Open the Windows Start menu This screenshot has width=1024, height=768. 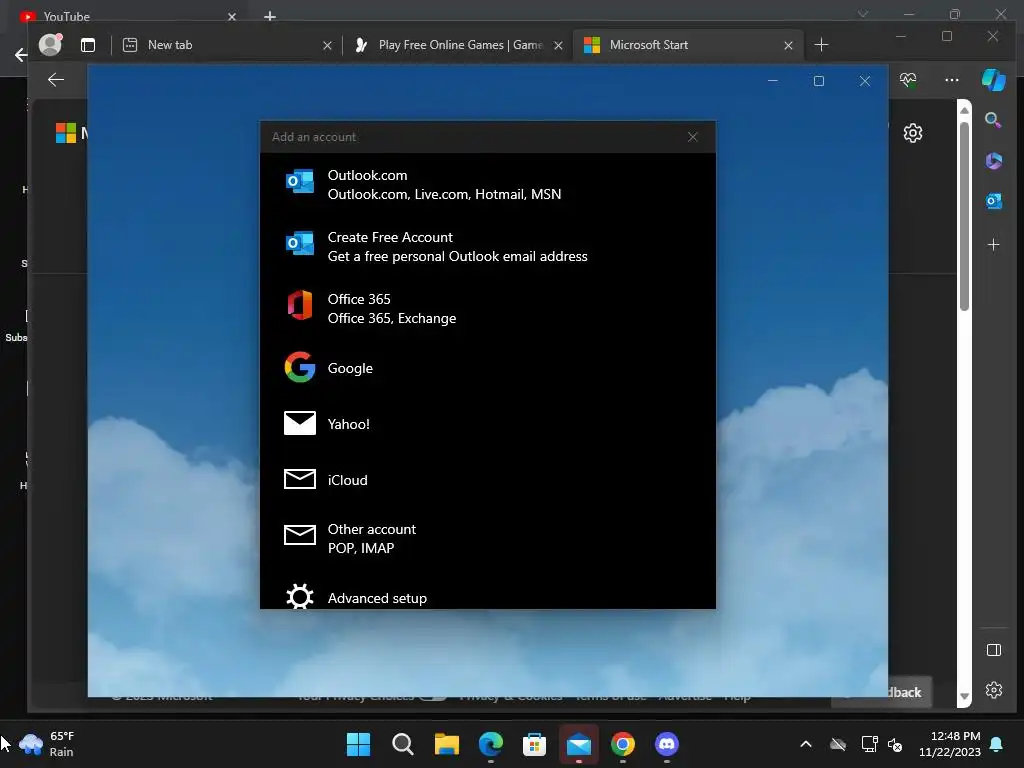pos(358,744)
